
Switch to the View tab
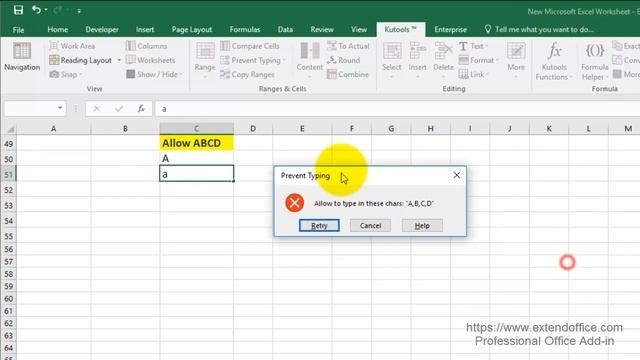point(359,29)
